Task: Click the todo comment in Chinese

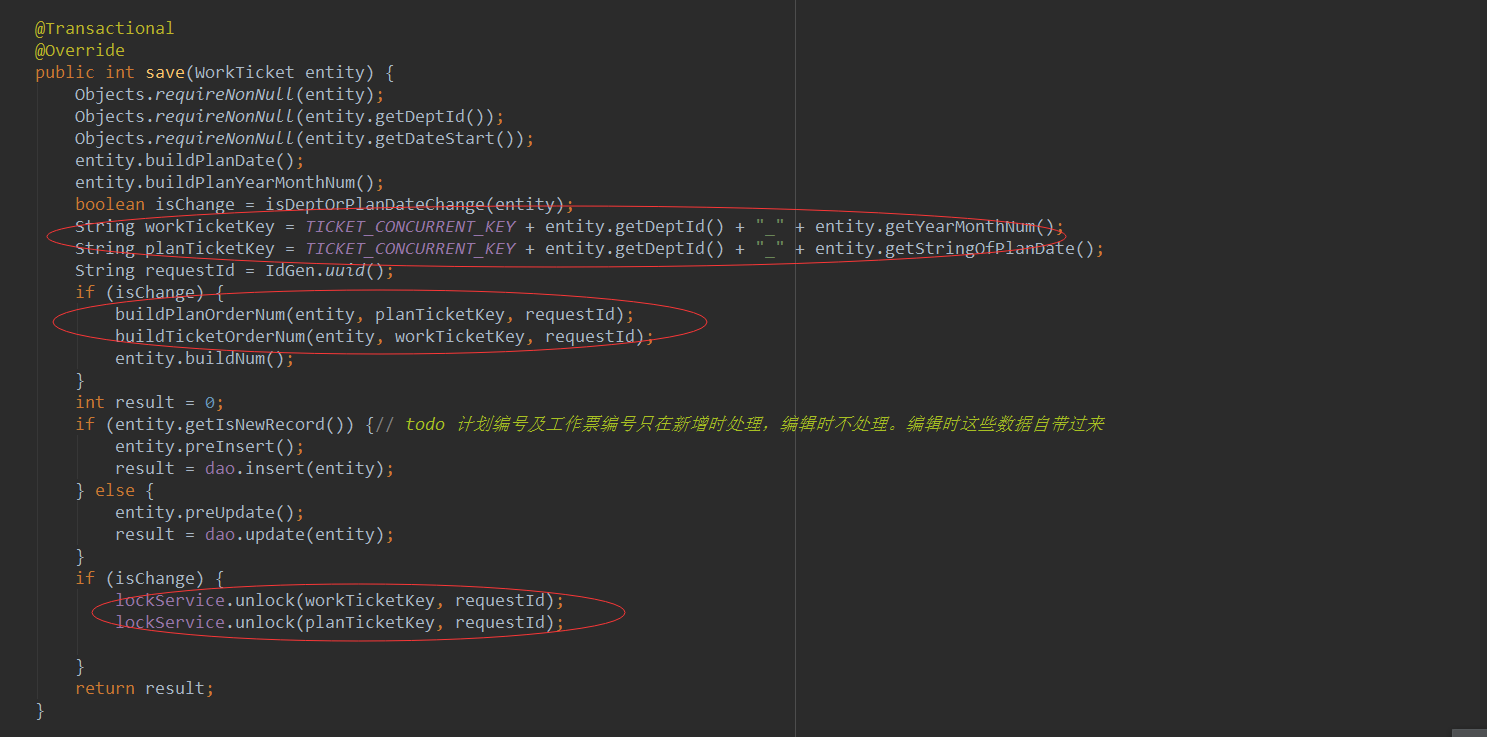Action: click(x=740, y=424)
